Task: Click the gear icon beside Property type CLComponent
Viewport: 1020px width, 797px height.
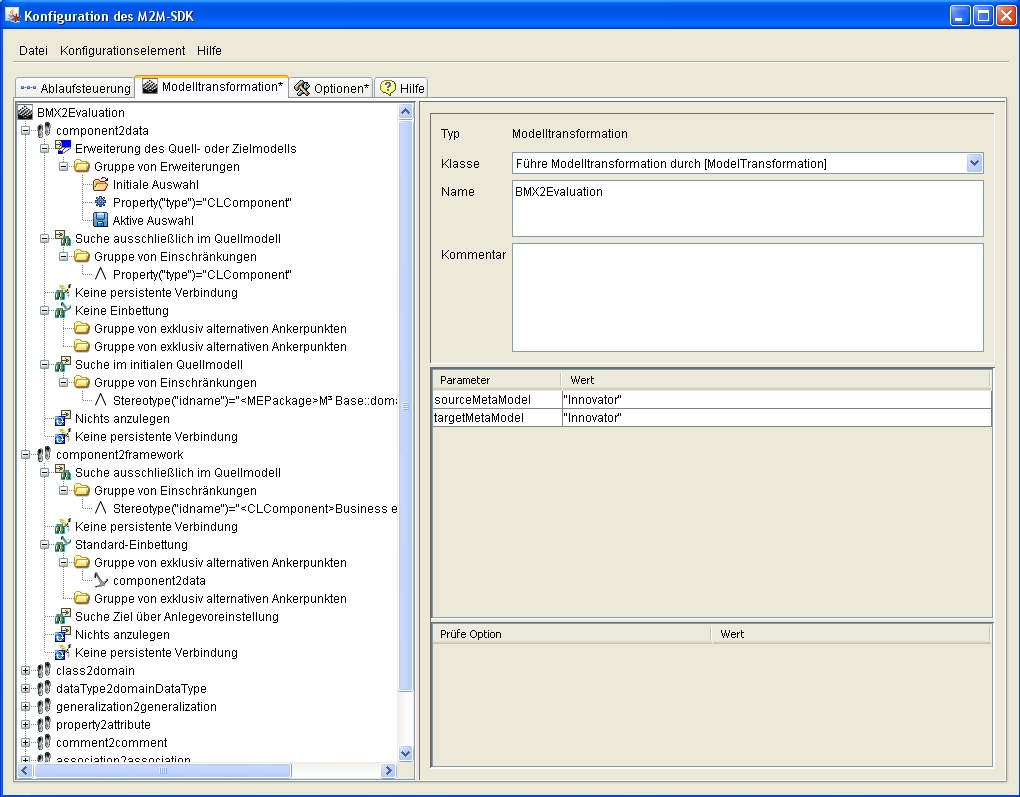Action: pyautogui.click(x=100, y=203)
